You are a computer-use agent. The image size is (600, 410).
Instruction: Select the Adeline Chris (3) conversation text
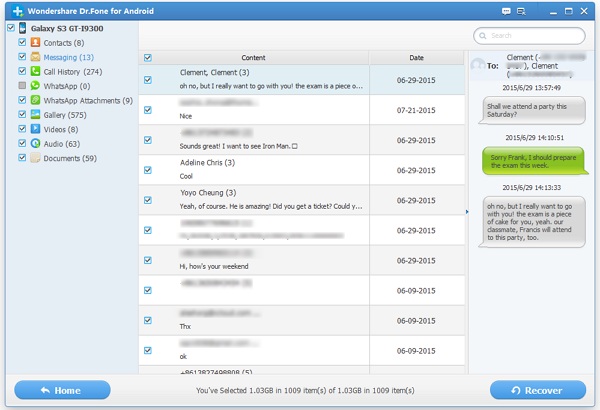click(x=207, y=163)
